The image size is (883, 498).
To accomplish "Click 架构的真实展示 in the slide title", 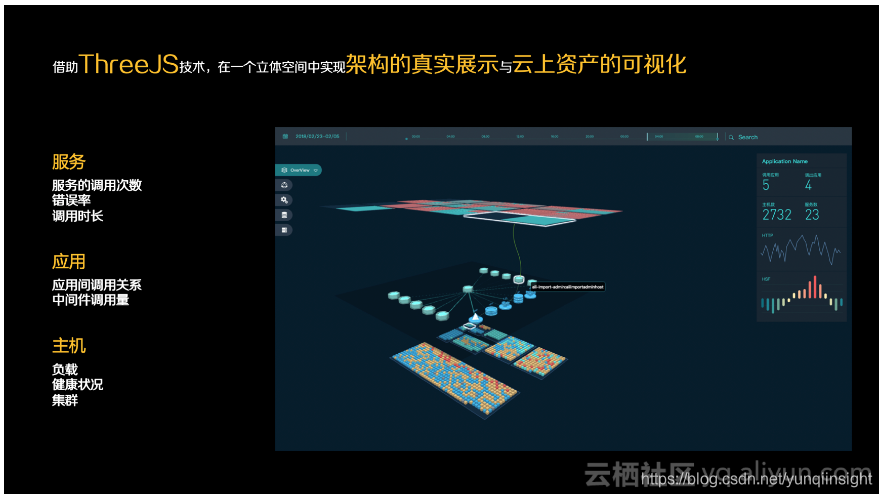I will click(422, 64).
